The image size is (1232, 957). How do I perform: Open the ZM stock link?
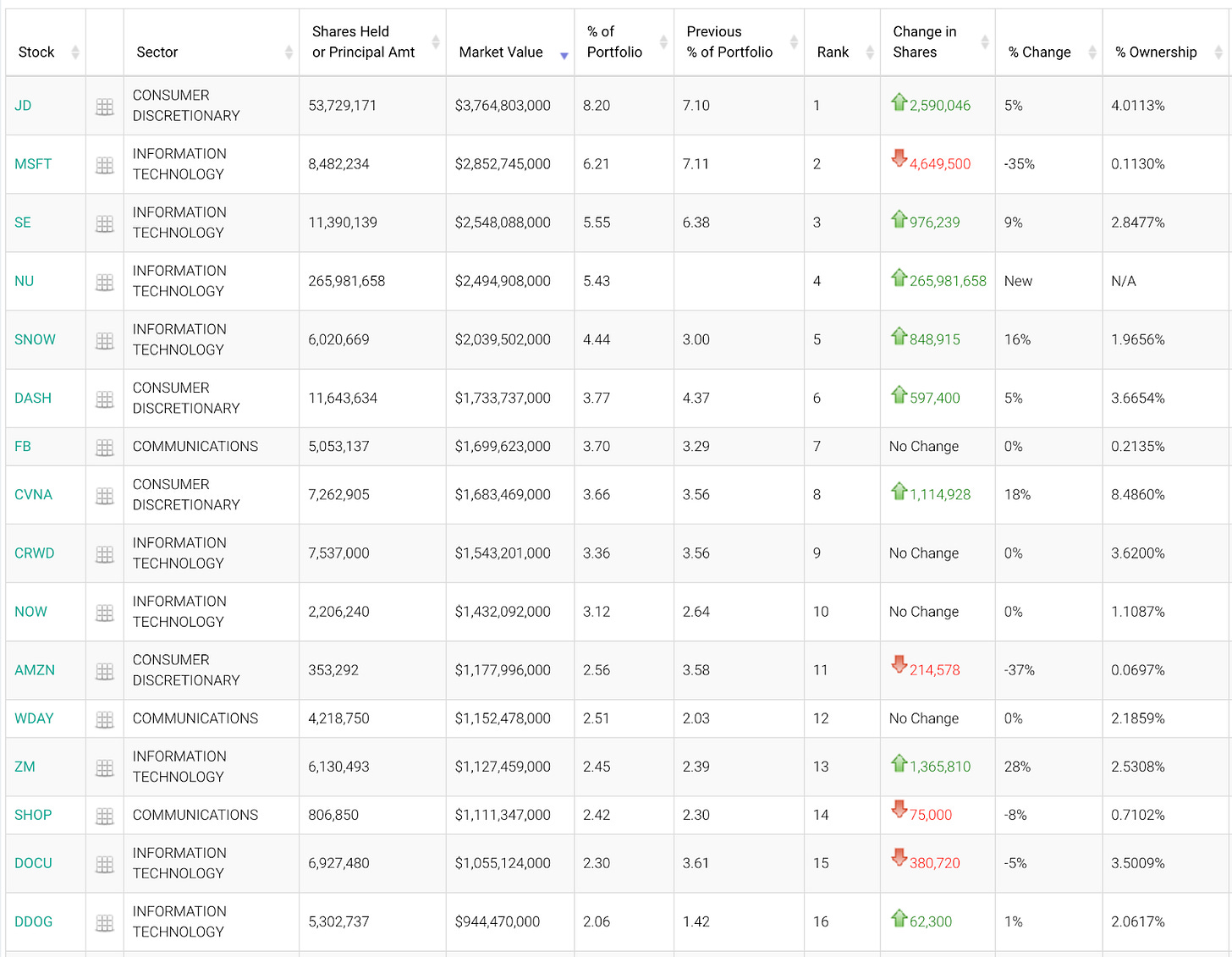pyautogui.click(x=25, y=766)
